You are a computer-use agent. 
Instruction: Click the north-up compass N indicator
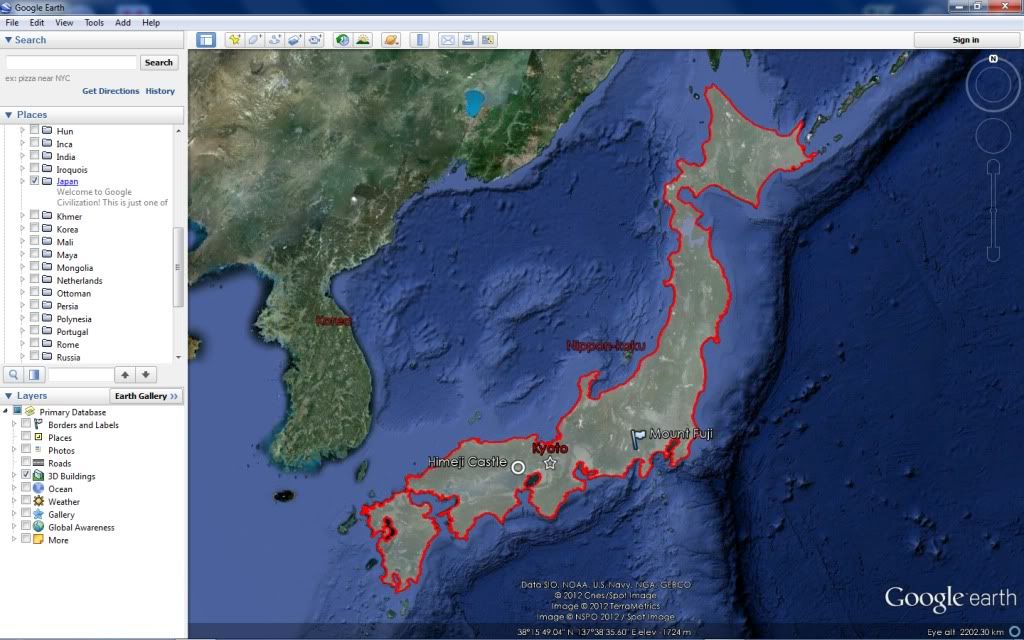pyautogui.click(x=993, y=59)
